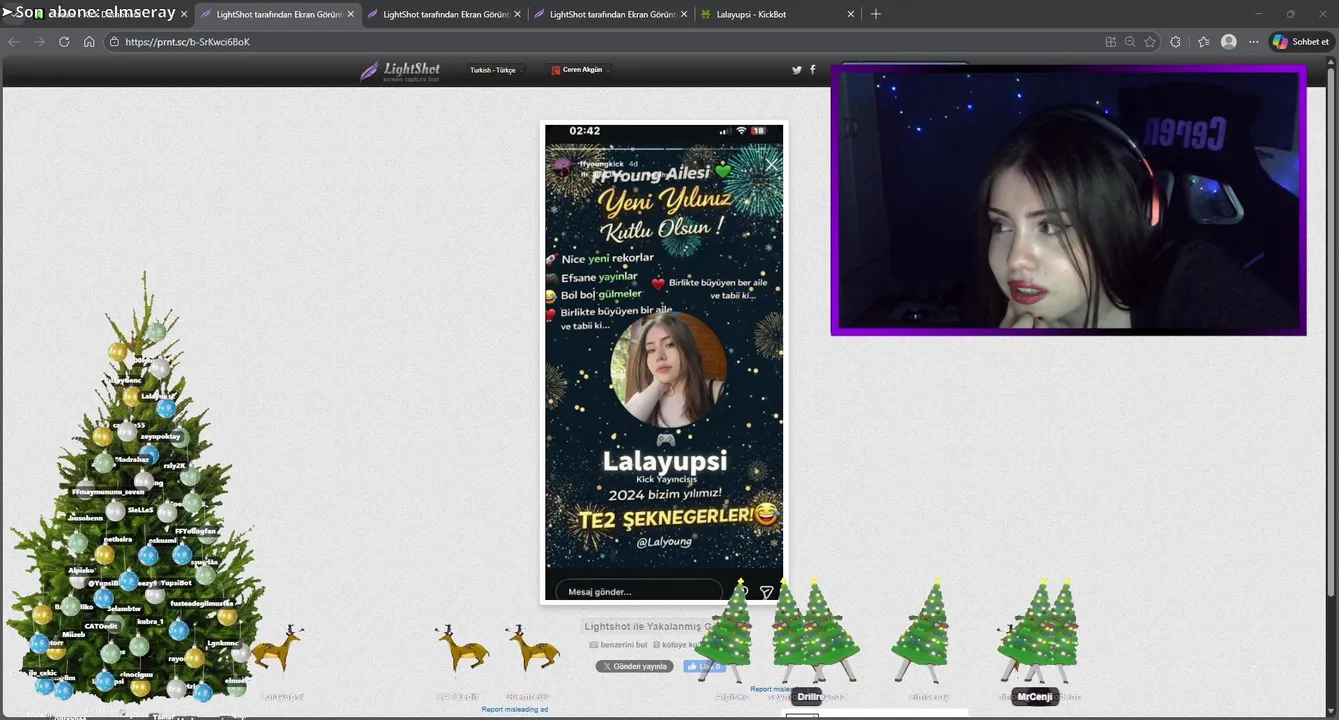Screen dimensions: 1339x720
Task: Close the Lalayupsi - KickBot tab
Action: click(851, 14)
